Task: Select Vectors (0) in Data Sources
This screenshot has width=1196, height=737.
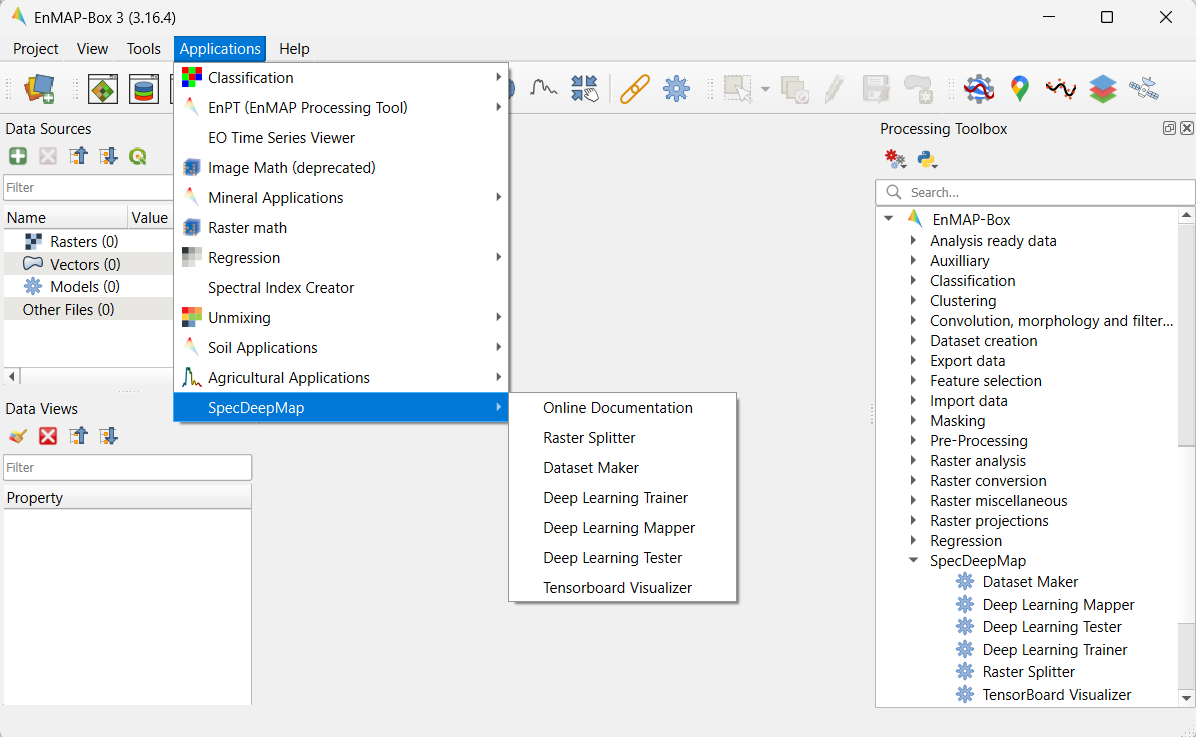Action: point(85,265)
